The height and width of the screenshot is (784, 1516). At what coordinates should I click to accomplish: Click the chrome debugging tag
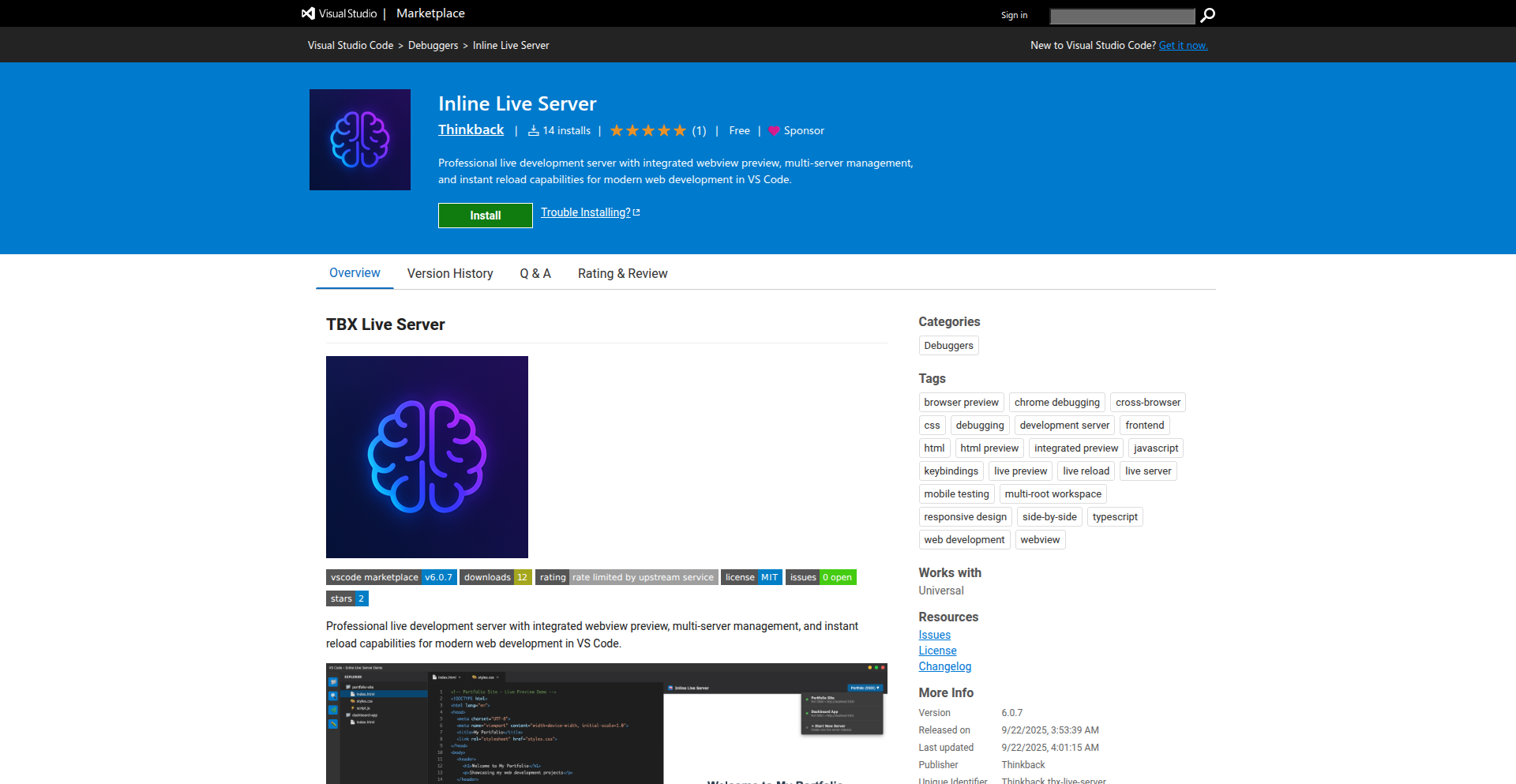tap(1056, 403)
